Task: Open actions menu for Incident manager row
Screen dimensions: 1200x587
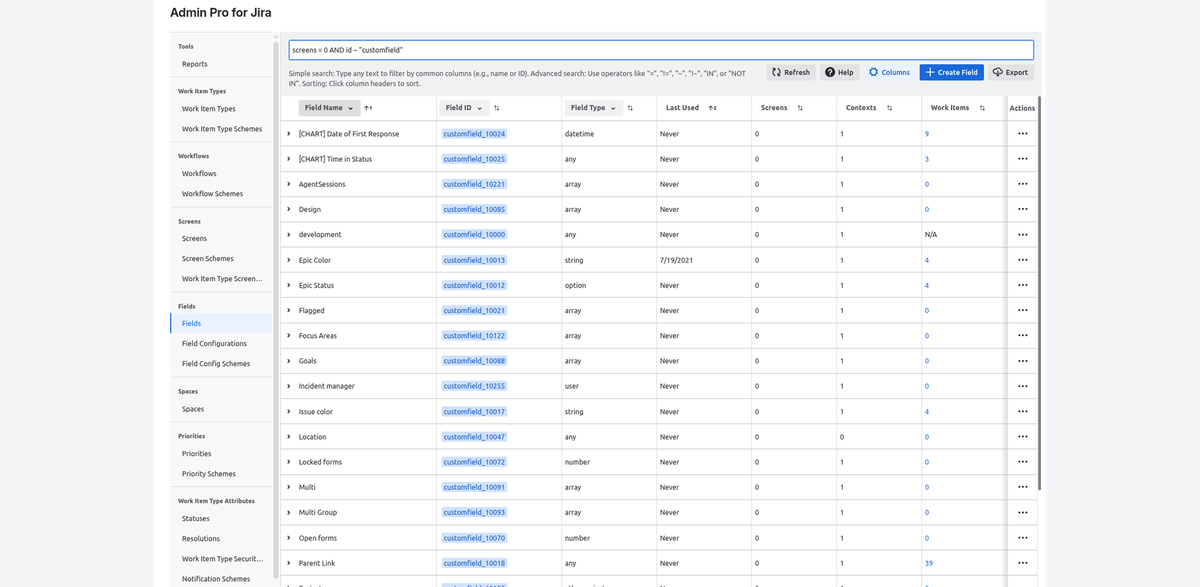Action: point(1022,386)
